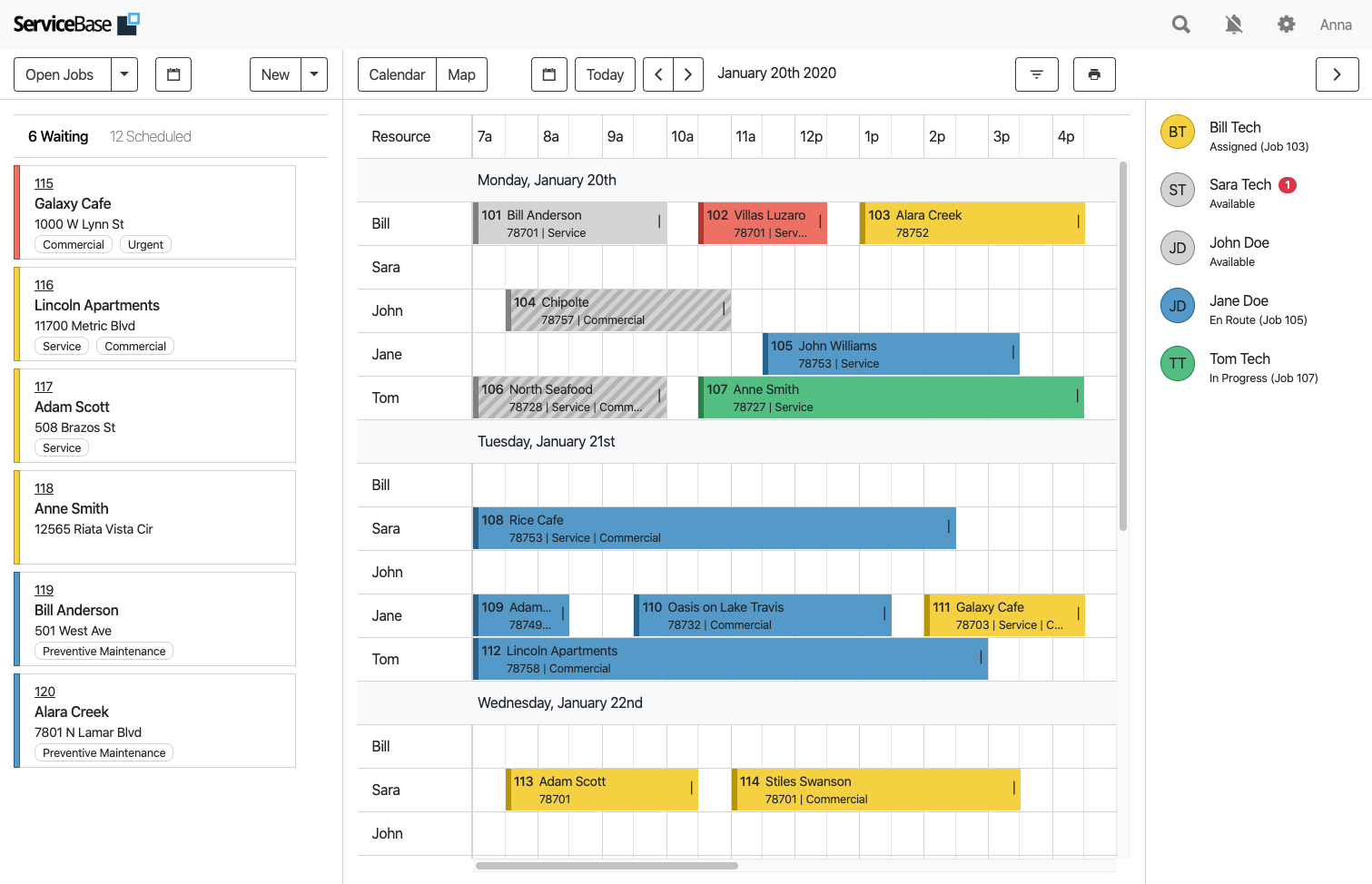1372x884 pixels.
Task: Click the calendar icon beside Open Jobs
Action: point(173,74)
